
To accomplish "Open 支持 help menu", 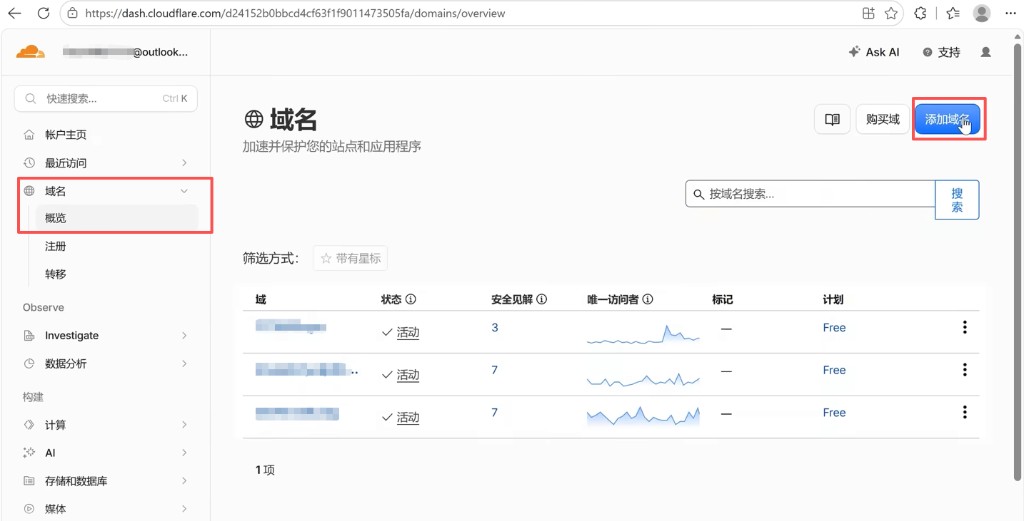I will click(x=942, y=52).
